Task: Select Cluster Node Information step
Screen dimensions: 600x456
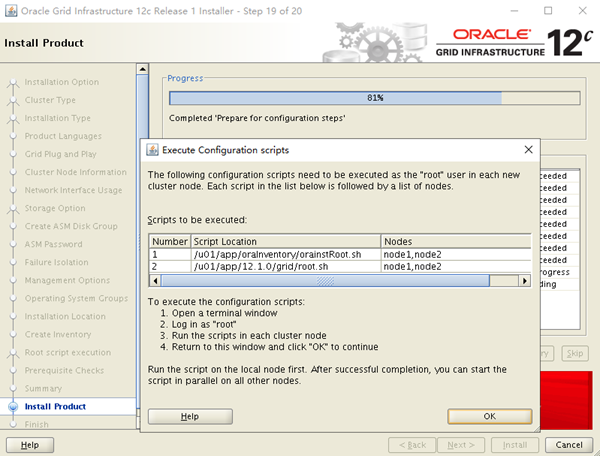Action: 75,172
